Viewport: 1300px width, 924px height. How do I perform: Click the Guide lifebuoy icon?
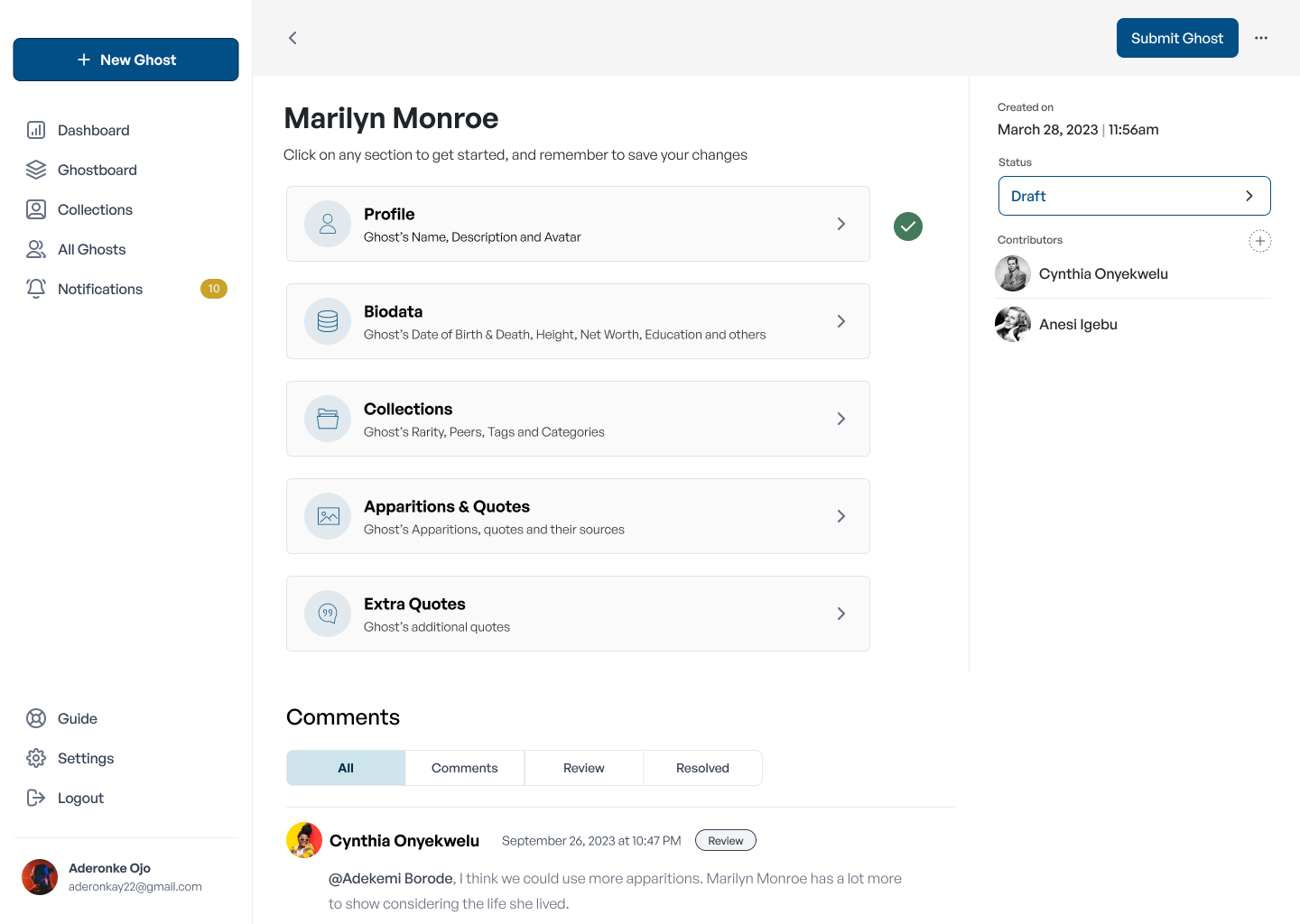[x=36, y=718]
